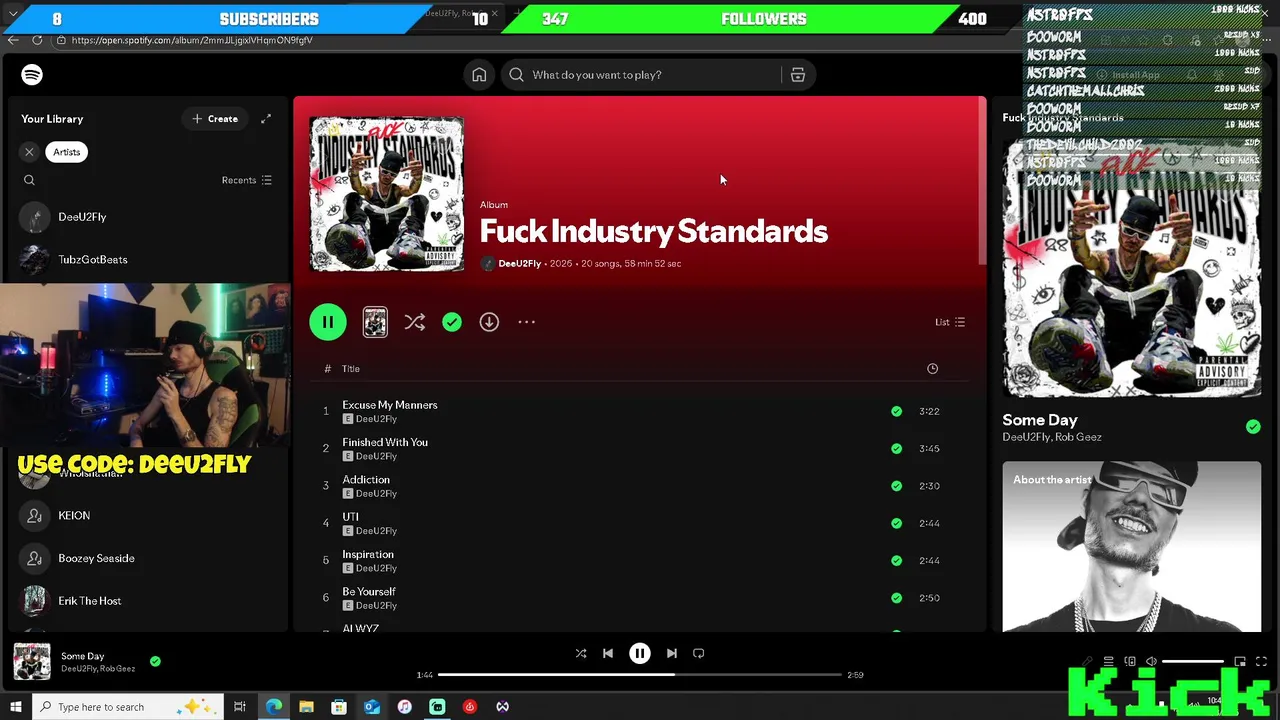Viewport: 1280px width, 720px height.
Task: Click the Now Playing panel album artwork
Action: (1132, 268)
